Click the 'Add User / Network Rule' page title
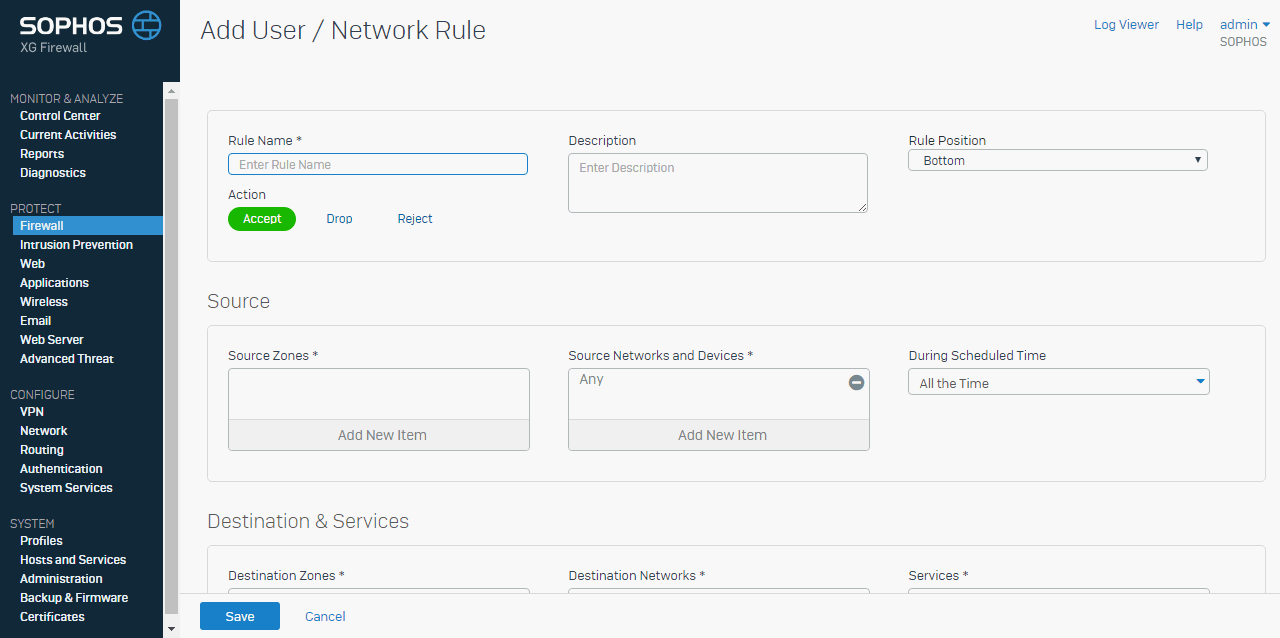The width and height of the screenshot is (1280, 638). [x=343, y=31]
